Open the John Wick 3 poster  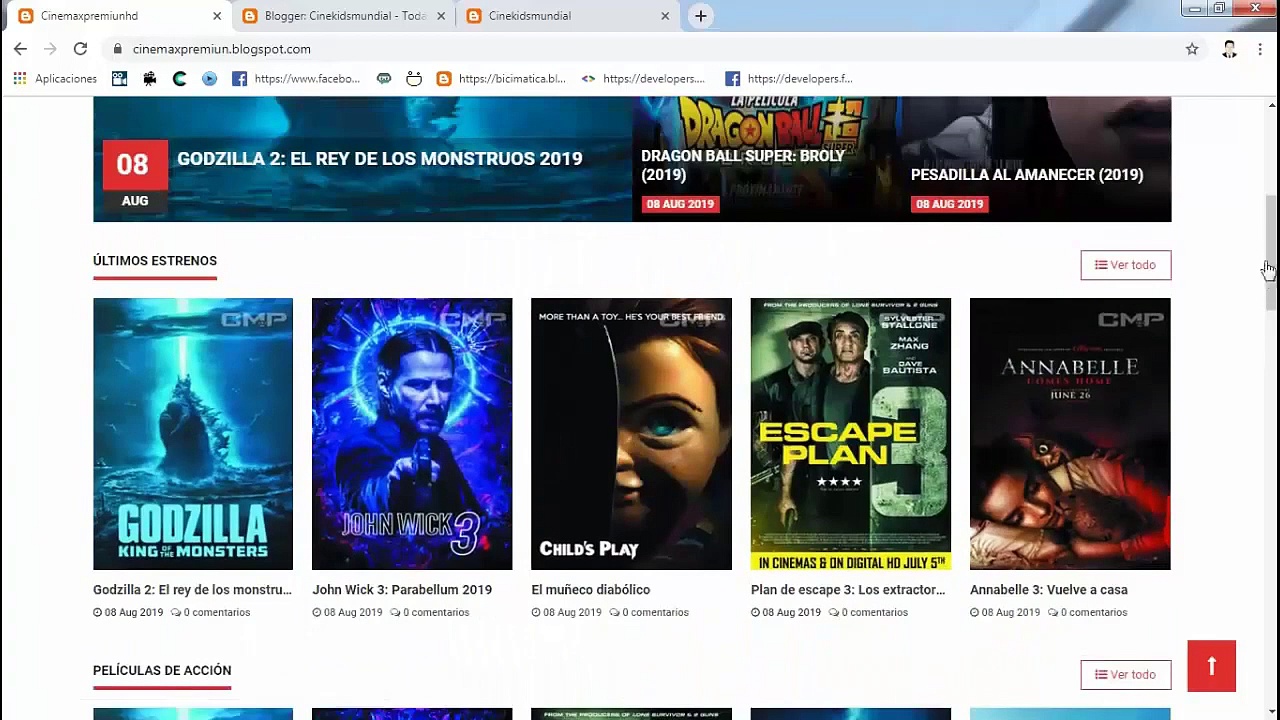point(412,434)
